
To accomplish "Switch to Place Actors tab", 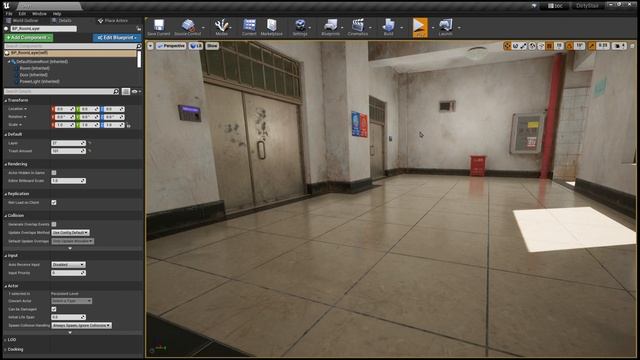I will (113, 20).
